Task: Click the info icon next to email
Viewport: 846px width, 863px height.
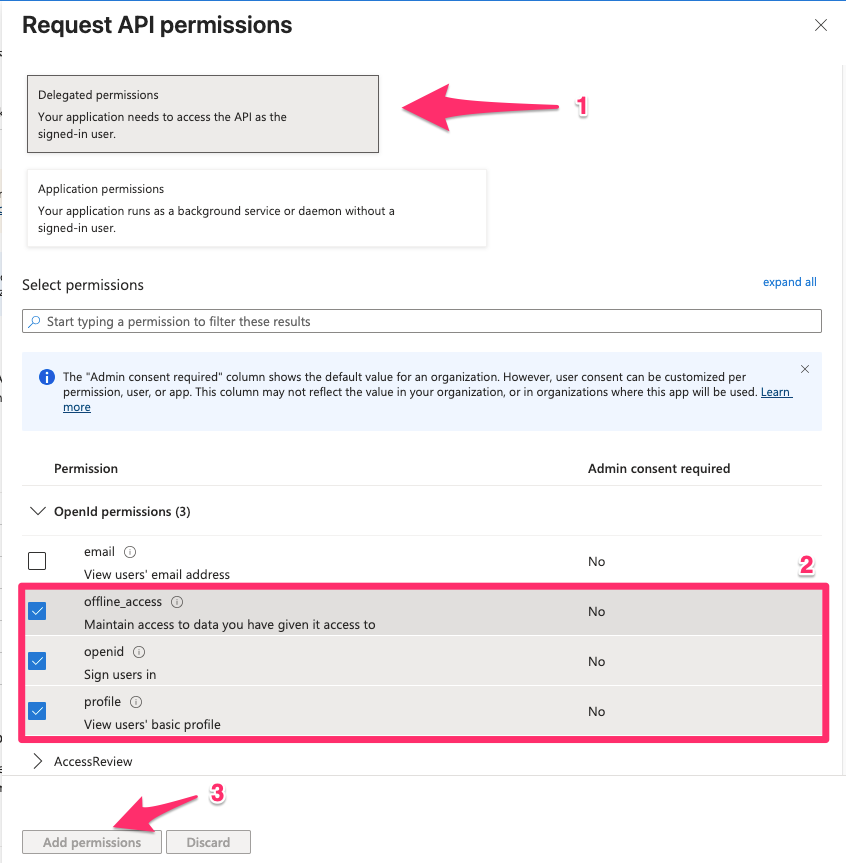Action: 130,552
